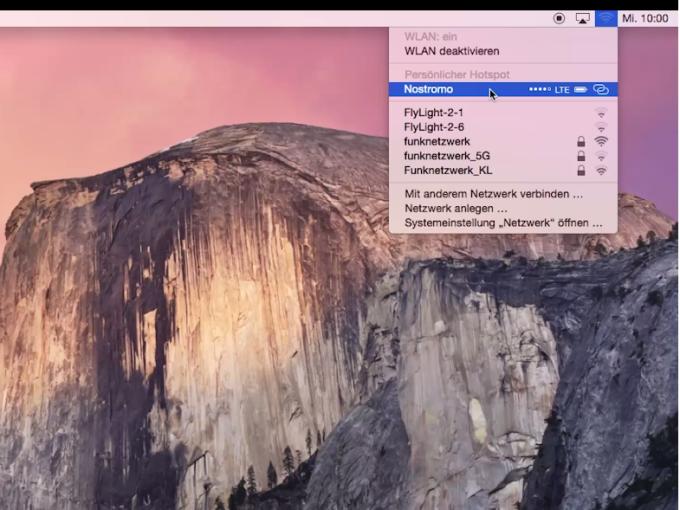
Task: Connect to the Nostromo personal hotspot
Action: pos(503,89)
